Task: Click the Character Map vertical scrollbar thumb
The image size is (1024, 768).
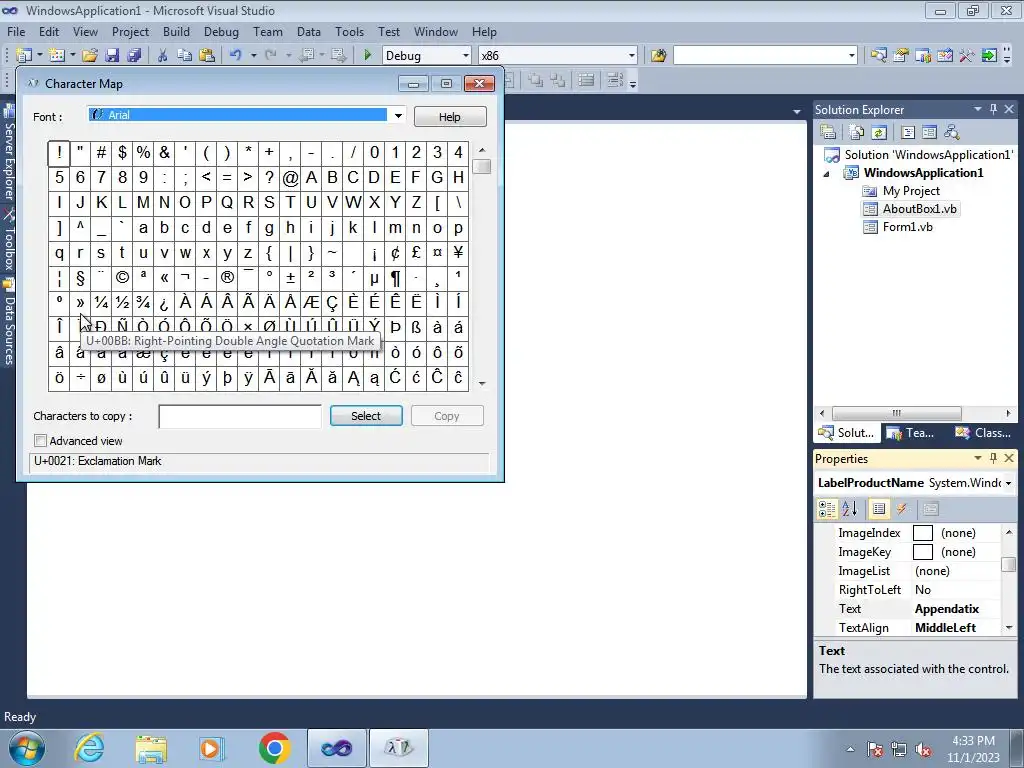Action: tap(482, 167)
